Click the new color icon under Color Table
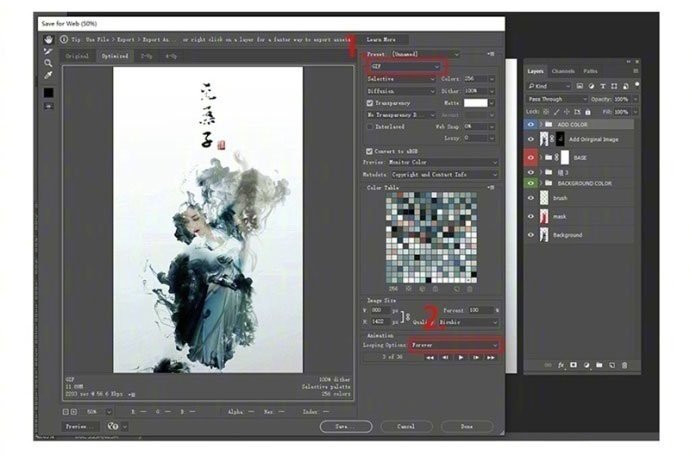This screenshot has width=690, height=456. tap(456, 289)
